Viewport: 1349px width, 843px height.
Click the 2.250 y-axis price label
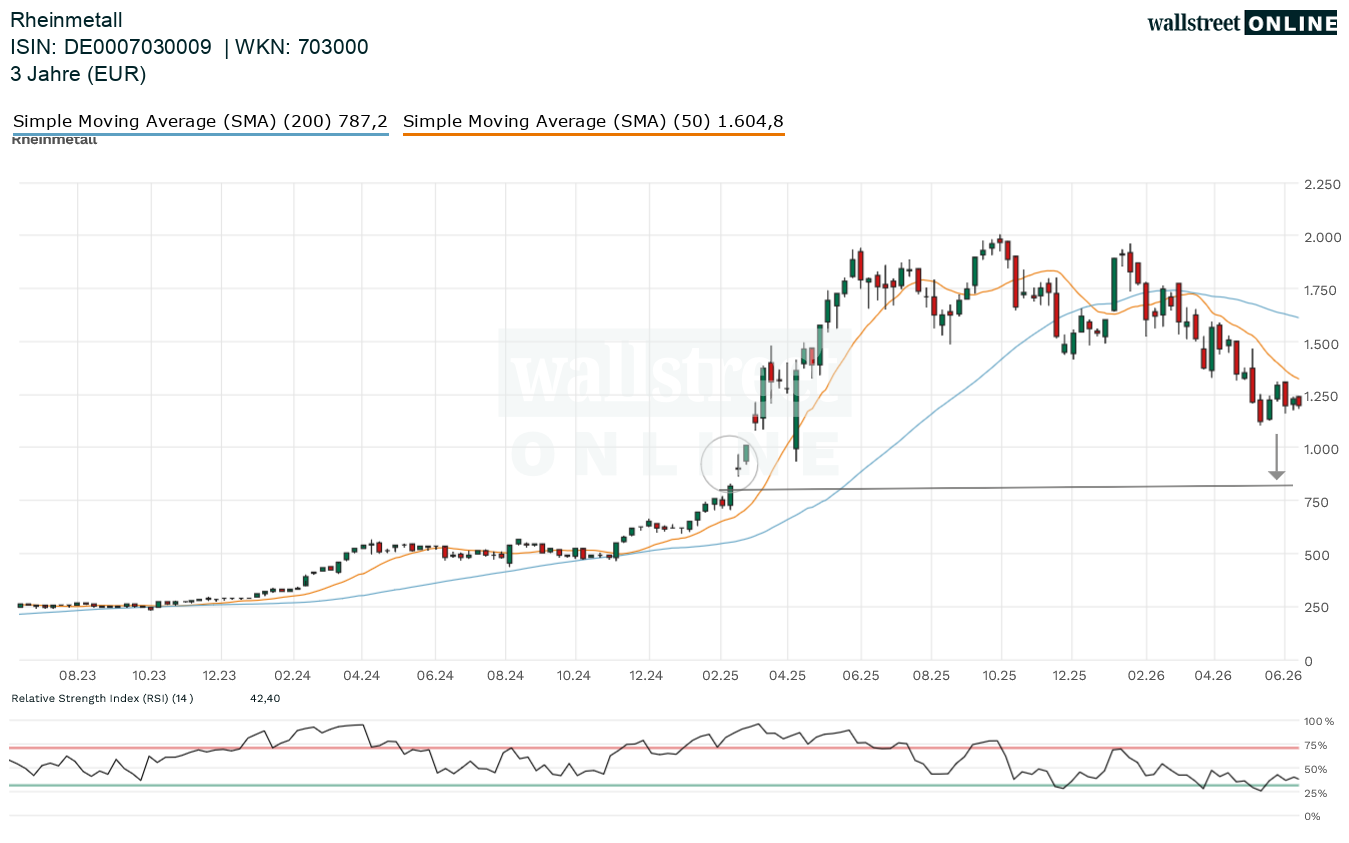[1322, 184]
